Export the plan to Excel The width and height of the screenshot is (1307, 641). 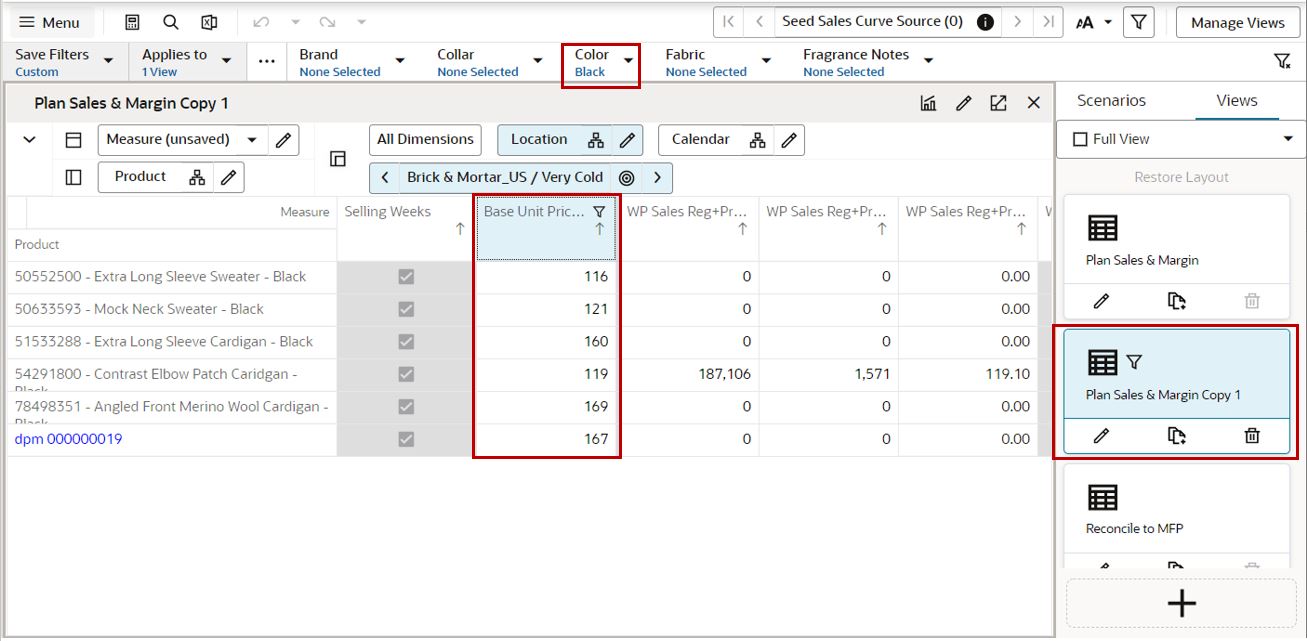point(207,21)
